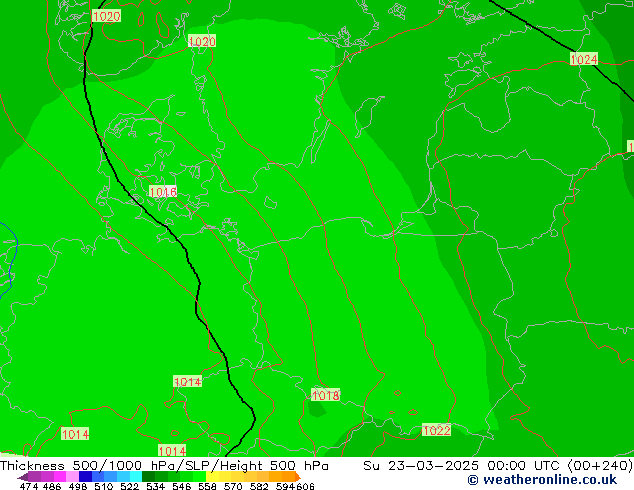The height and width of the screenshot is (490, 634).
Task: Open the weatheronline.co.uk copyright link
Action: [x=542, y=480]
